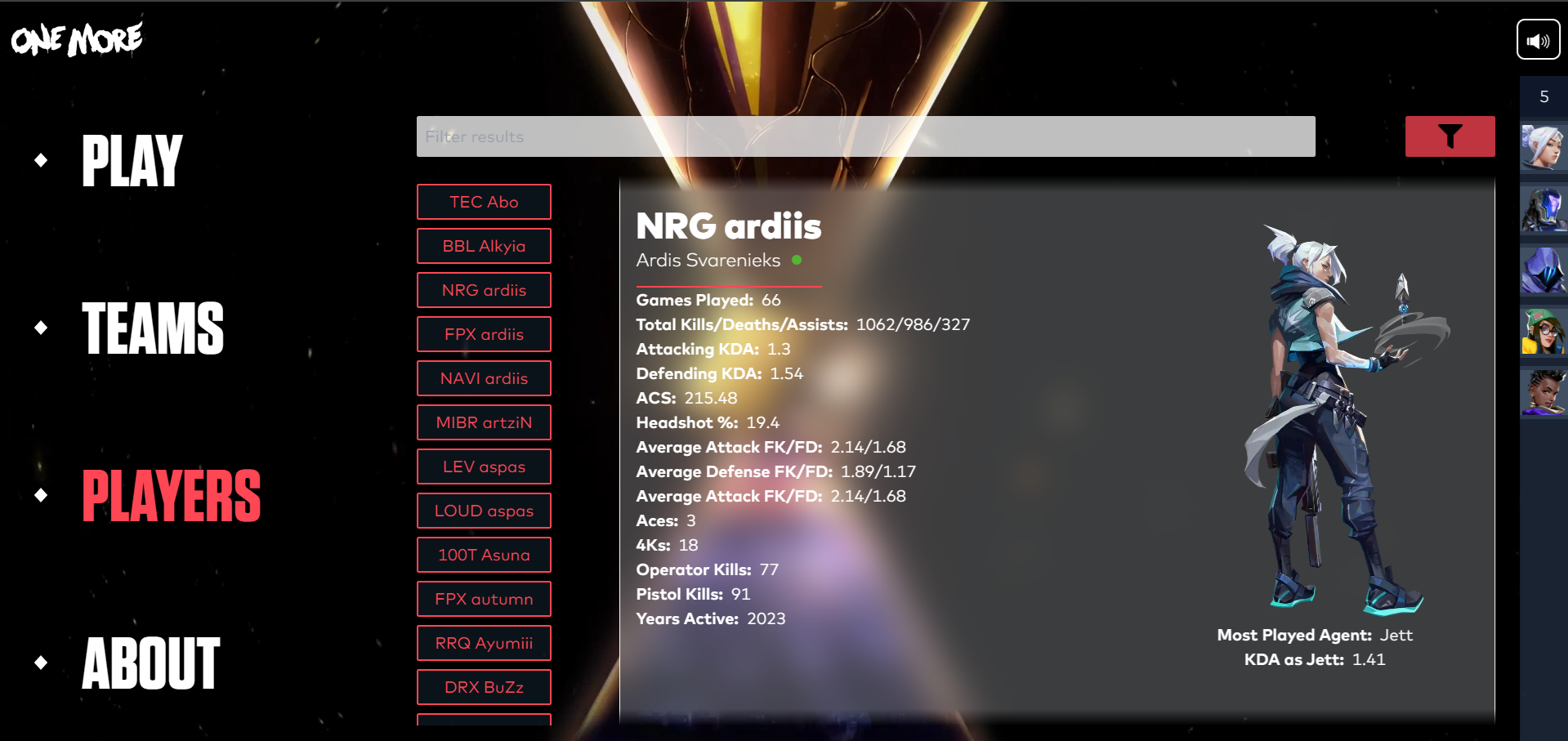
Task: Click the ONE MORE logo
Action: click(77, 38)
